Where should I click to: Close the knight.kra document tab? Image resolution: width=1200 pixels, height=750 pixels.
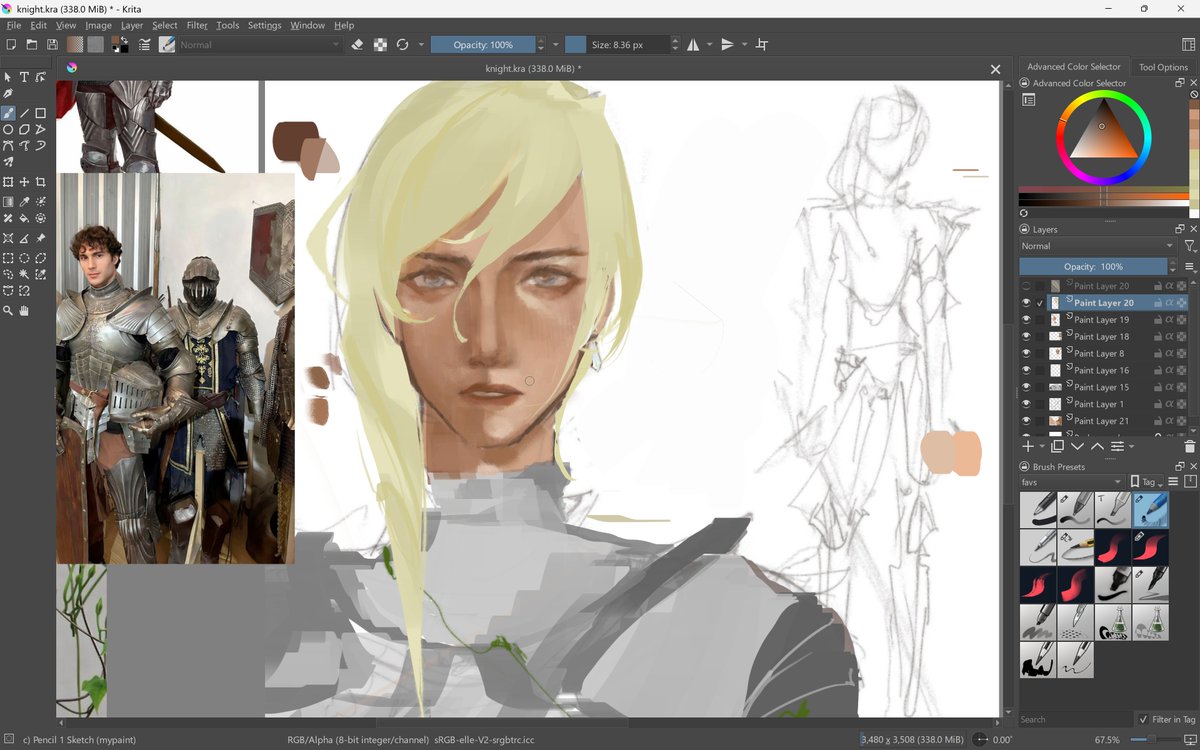point(995,69)
